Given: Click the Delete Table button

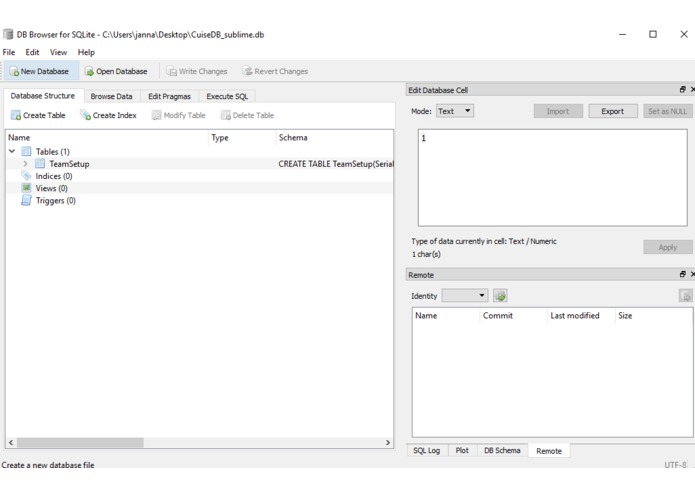Looking at the screenshot, I should [247, 115].
